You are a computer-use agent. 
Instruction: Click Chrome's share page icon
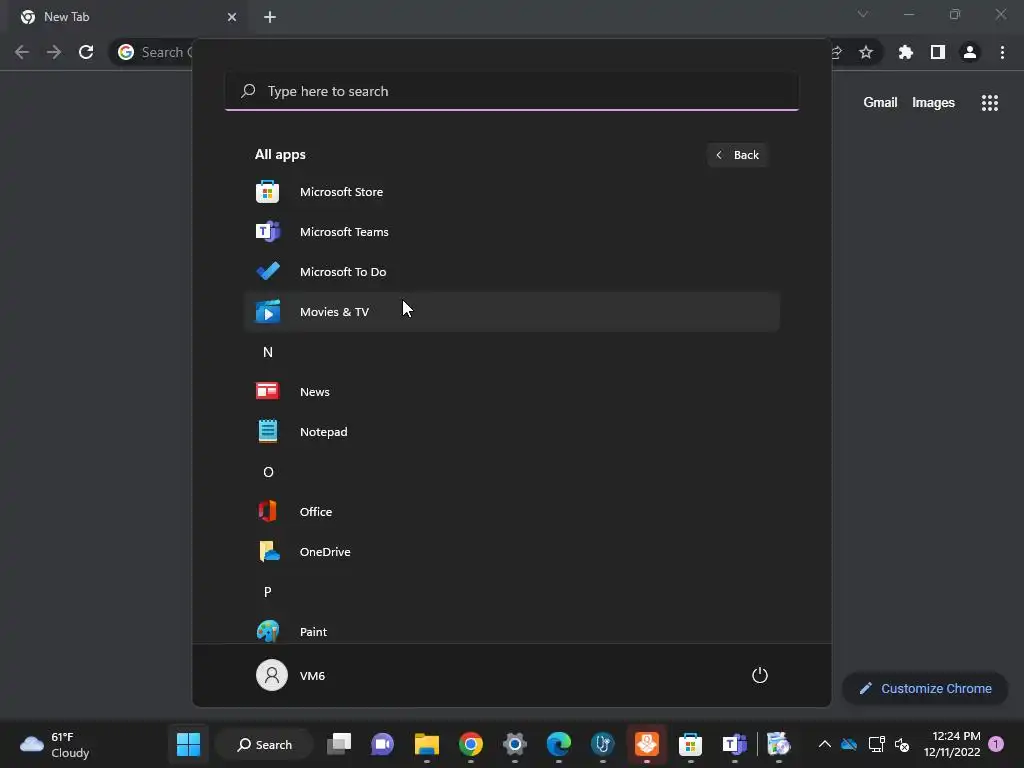(836, 52)
